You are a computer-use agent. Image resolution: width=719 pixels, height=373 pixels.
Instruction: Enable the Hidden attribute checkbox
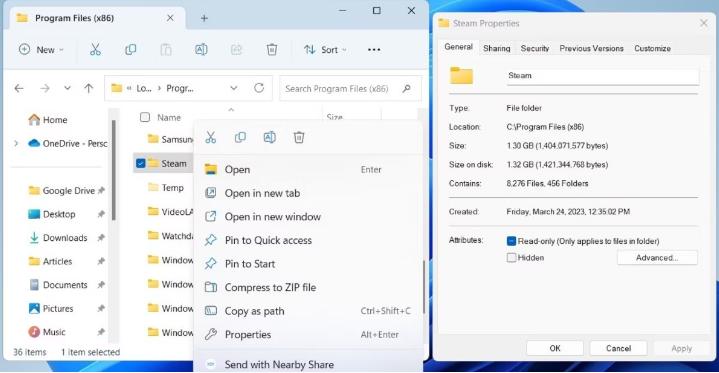[x=511, y=257]
